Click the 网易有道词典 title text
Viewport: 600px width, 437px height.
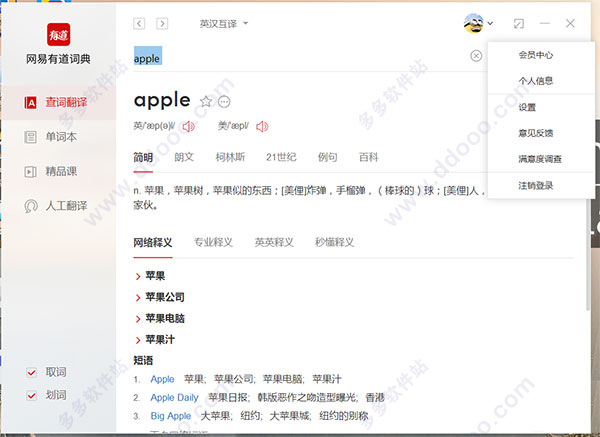(x=58, y=59)
